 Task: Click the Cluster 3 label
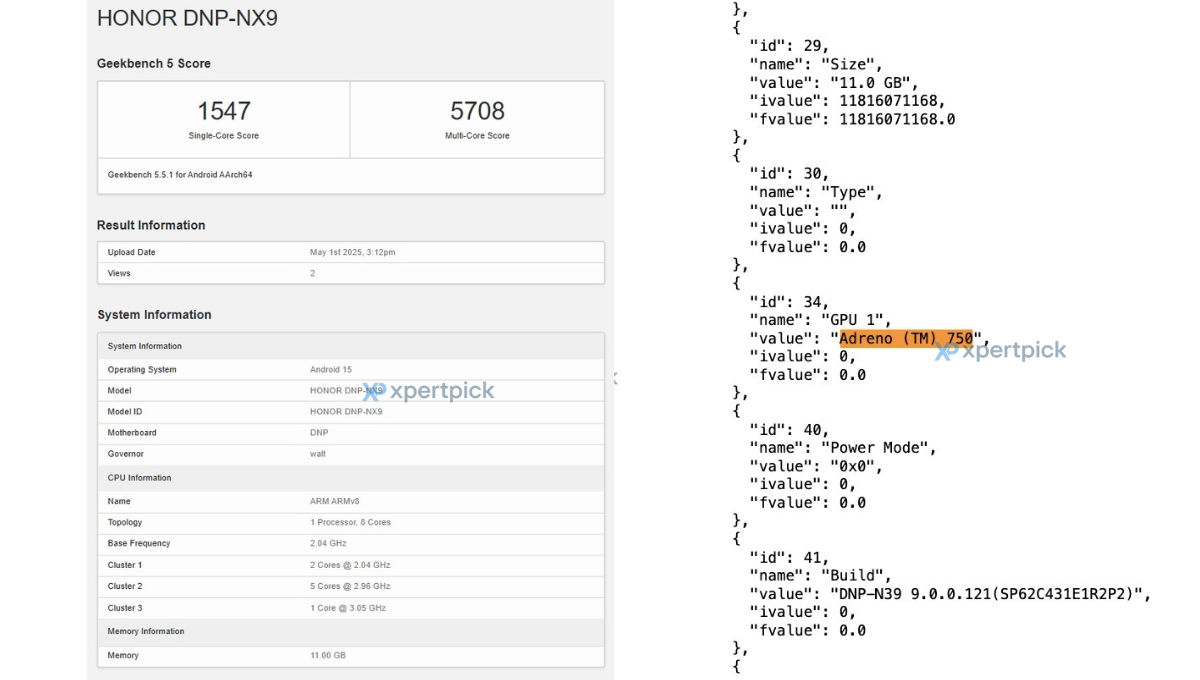coord(125,608)
